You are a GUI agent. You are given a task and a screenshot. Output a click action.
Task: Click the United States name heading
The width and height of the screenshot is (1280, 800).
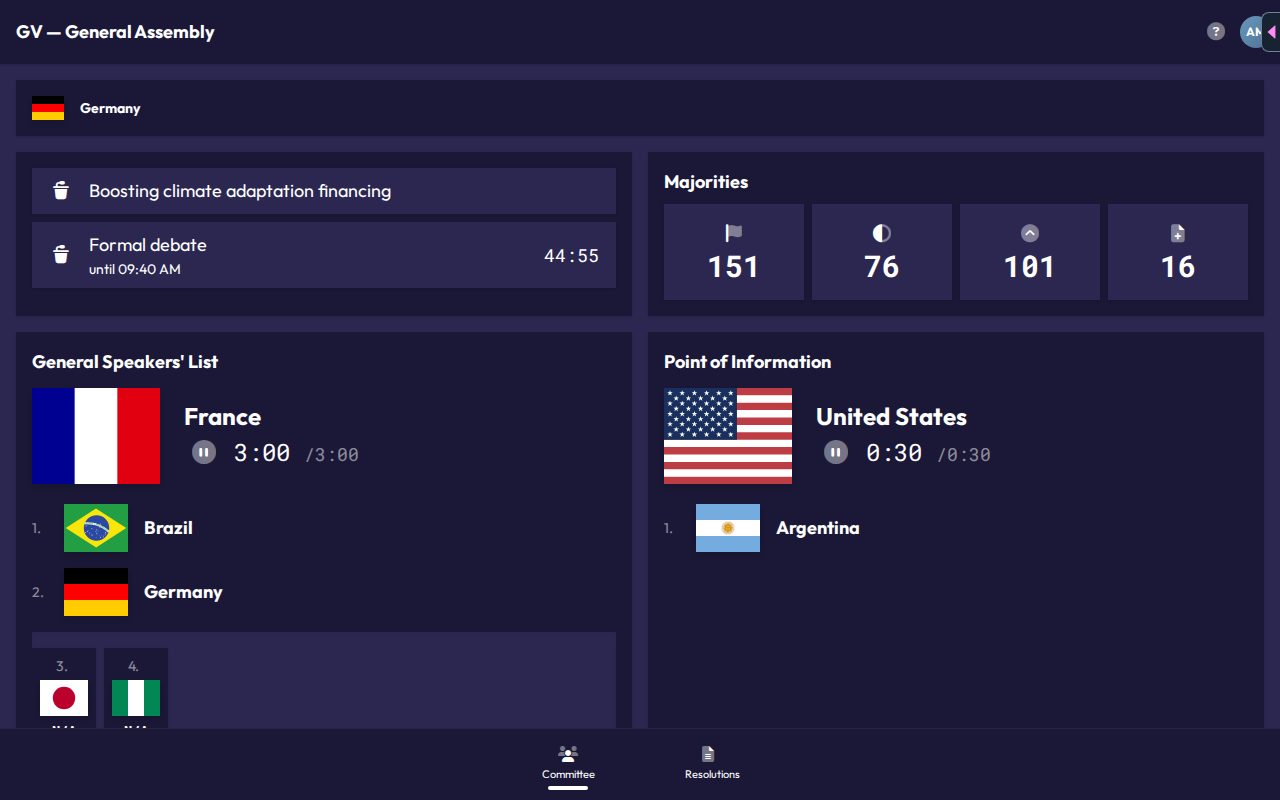point(892,417)
